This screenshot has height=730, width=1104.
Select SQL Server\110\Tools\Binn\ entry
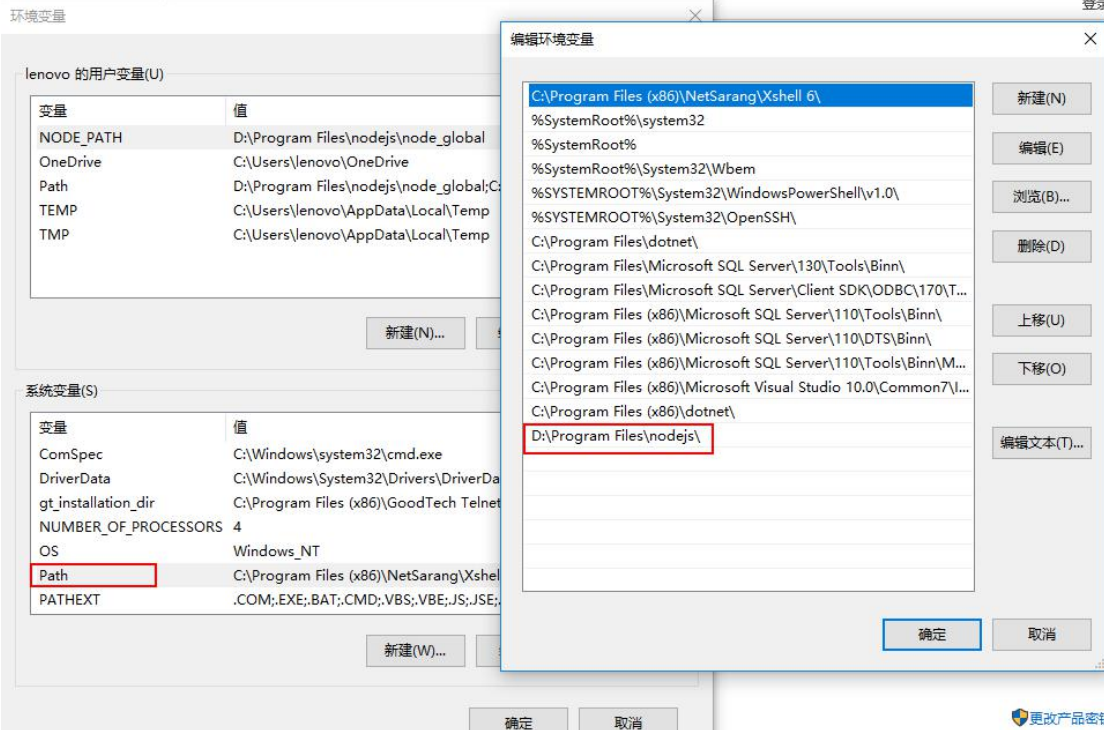pos(750,315)
